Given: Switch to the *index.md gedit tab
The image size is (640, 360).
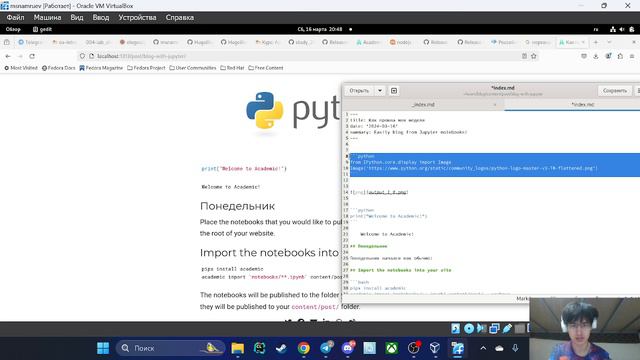Looking at the screenshot, I should [x=582, y=104].
